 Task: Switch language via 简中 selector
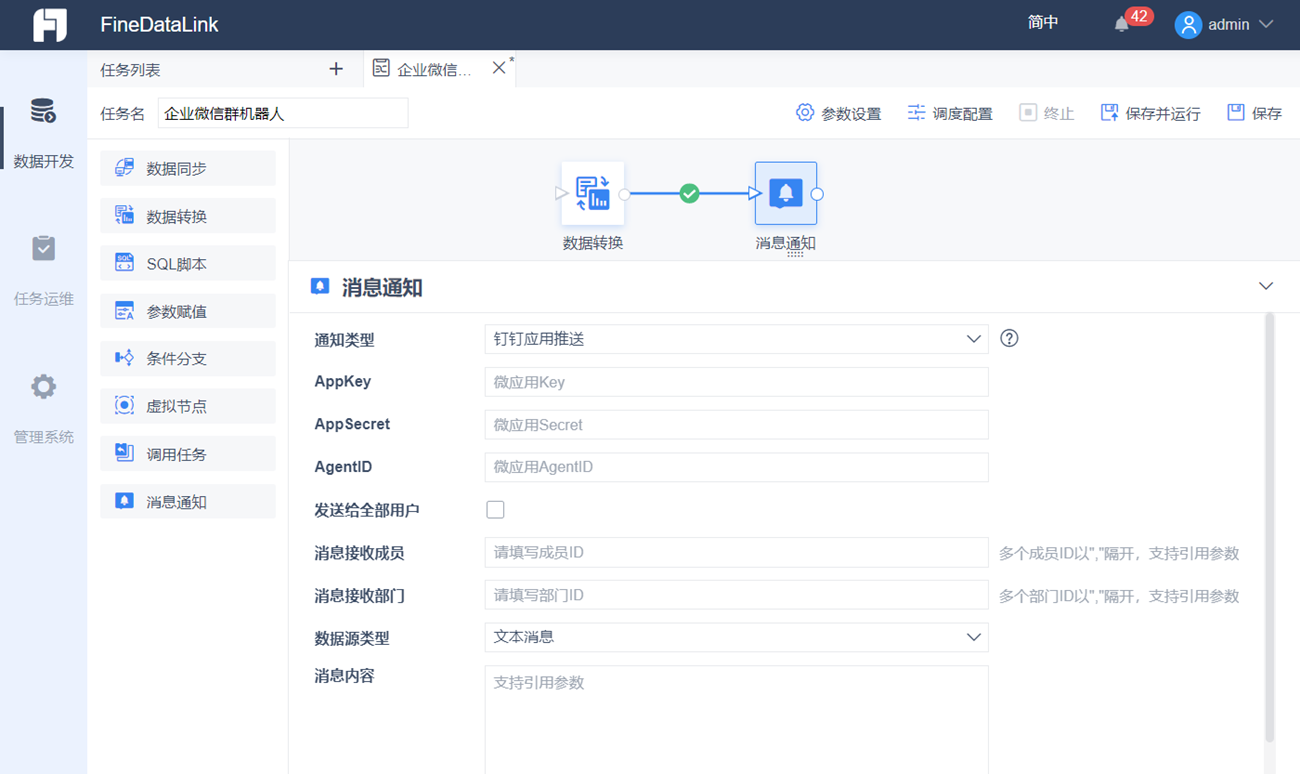pos(1043,23)
